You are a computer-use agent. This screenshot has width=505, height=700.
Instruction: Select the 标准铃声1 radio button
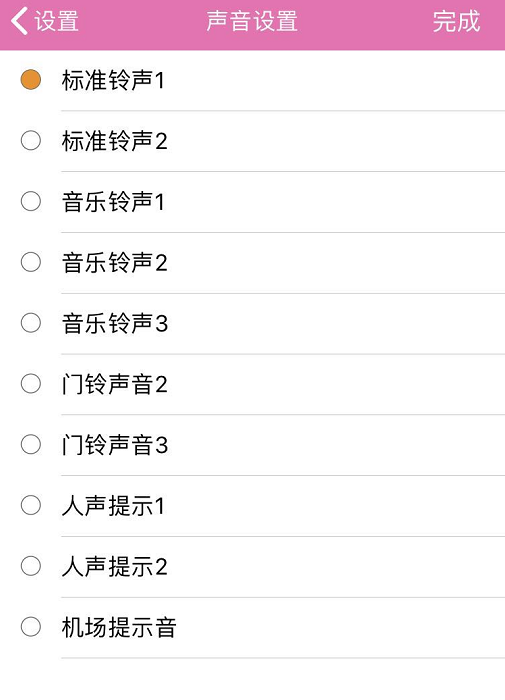[31, 80]
